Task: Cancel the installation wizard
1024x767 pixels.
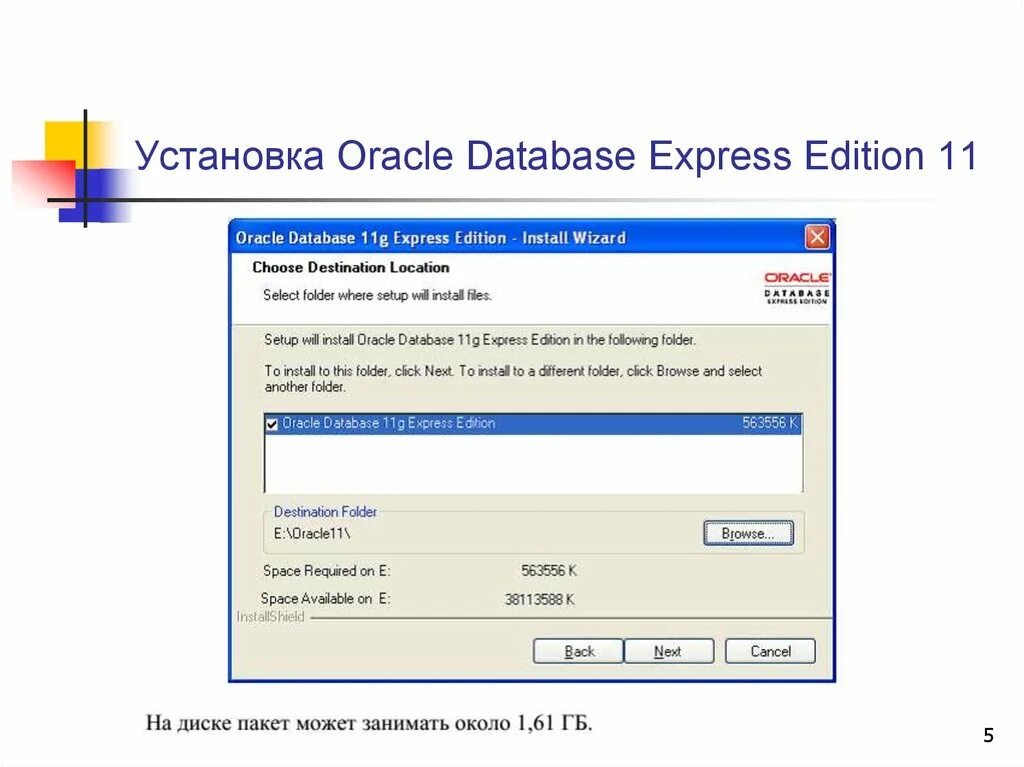Action: pyautogui.click(x=770, y=651)
